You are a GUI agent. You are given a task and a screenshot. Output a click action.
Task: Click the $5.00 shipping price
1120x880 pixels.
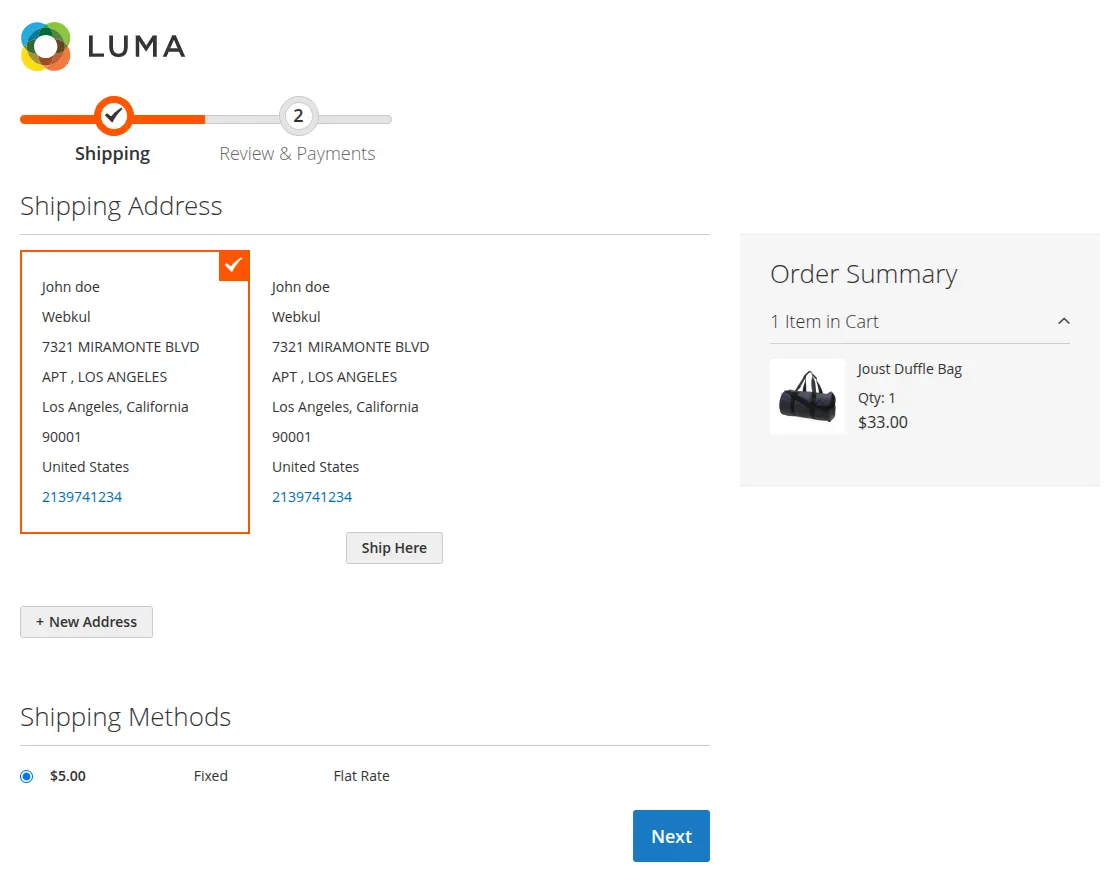[68, 776]
